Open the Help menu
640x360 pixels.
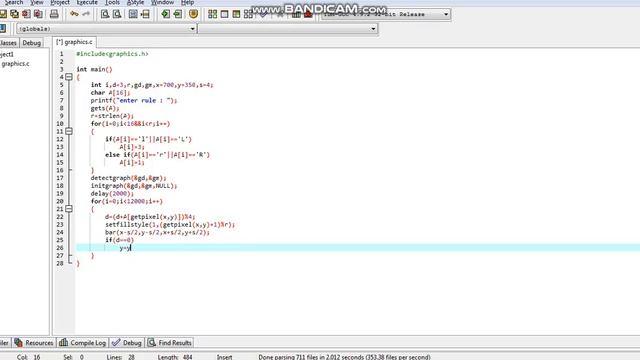point(187,2)
